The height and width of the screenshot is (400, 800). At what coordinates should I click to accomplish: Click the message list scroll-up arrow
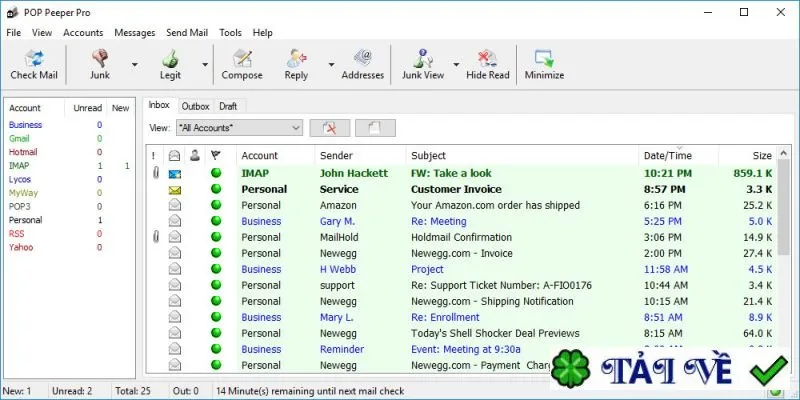coord(783,154)
